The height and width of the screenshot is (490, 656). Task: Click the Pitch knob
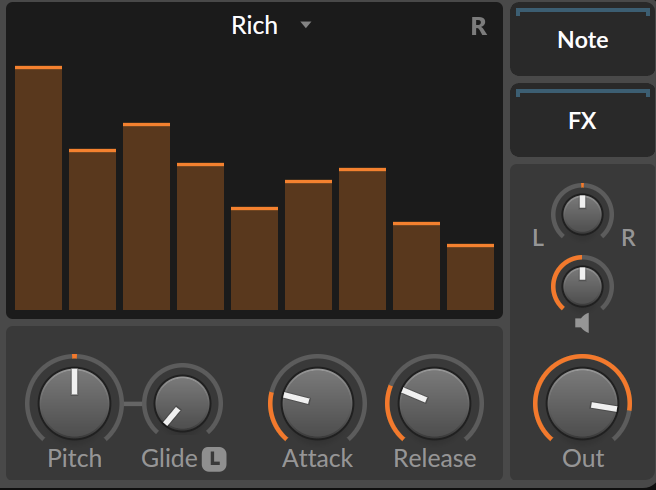click(x=74, y=403)
